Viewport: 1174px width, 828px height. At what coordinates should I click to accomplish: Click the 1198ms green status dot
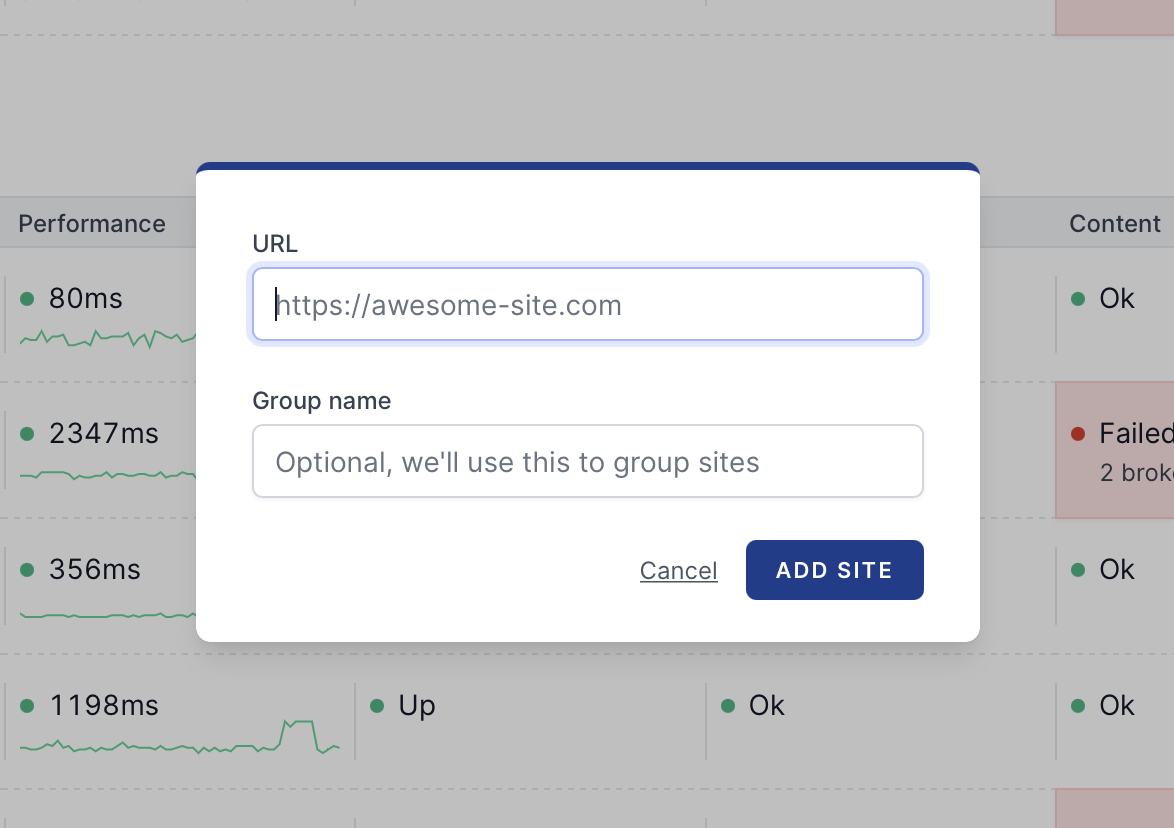click(28, 705)
